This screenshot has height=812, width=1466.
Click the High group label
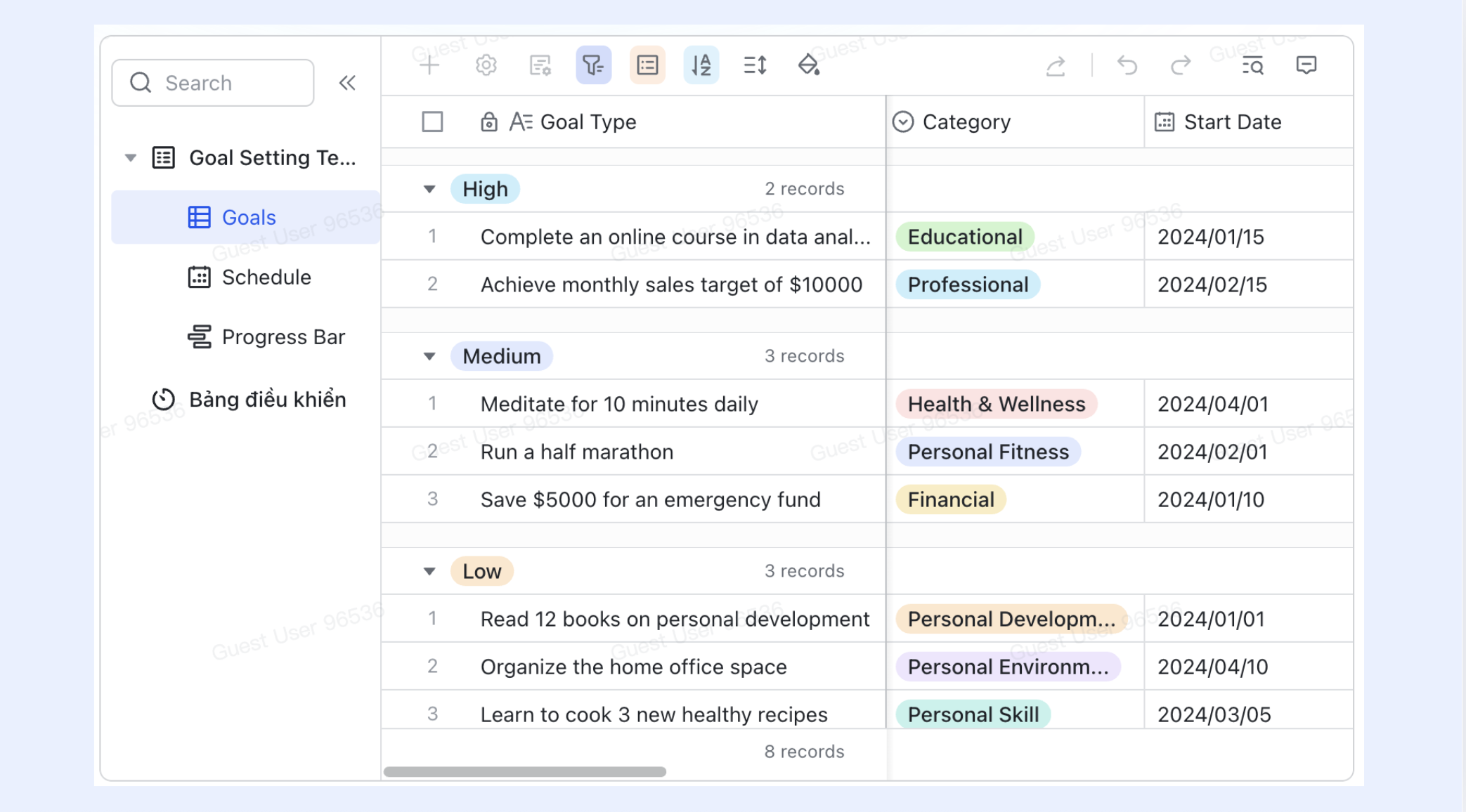tap(485, 189)
